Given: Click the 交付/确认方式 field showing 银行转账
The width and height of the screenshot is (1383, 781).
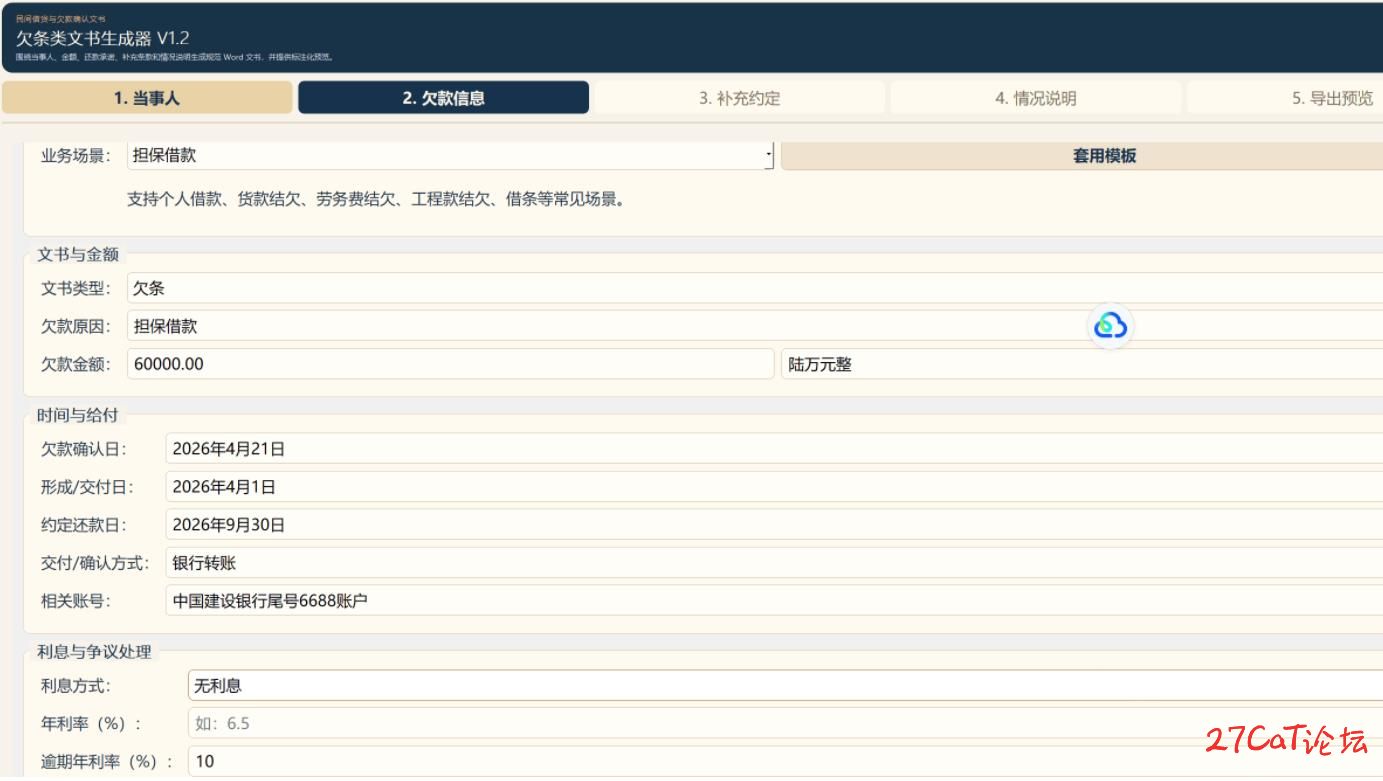Looking at the screenshot, I should [x=772, y=563].
